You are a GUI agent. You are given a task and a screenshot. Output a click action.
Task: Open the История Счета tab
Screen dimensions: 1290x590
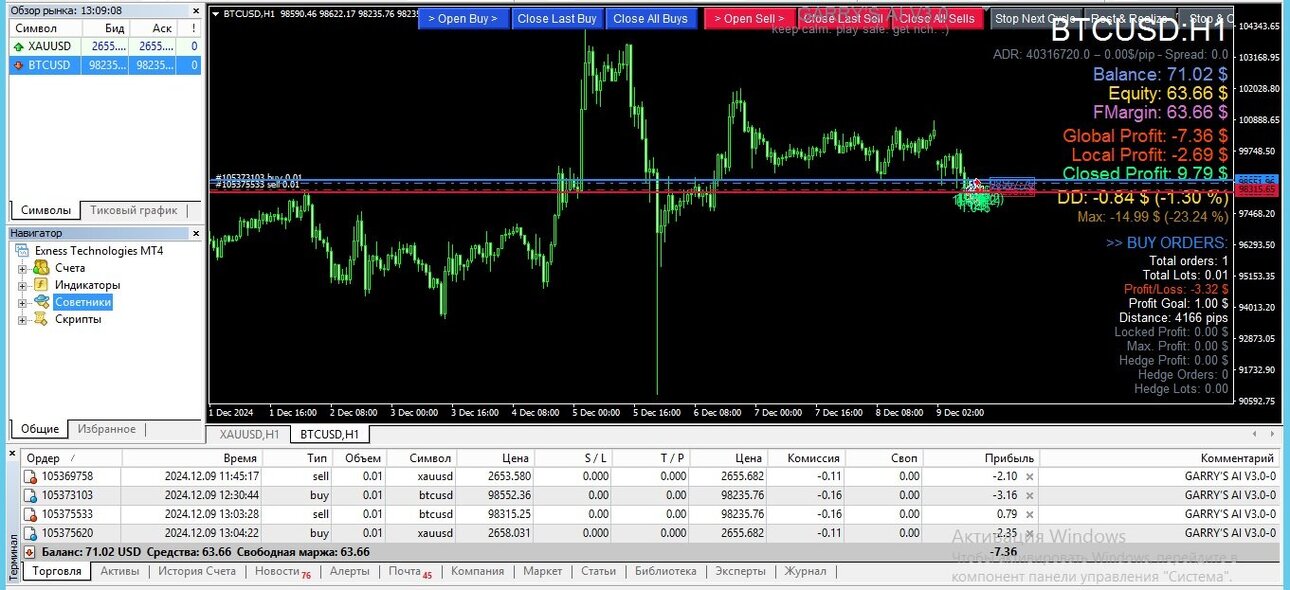(198, 571)
